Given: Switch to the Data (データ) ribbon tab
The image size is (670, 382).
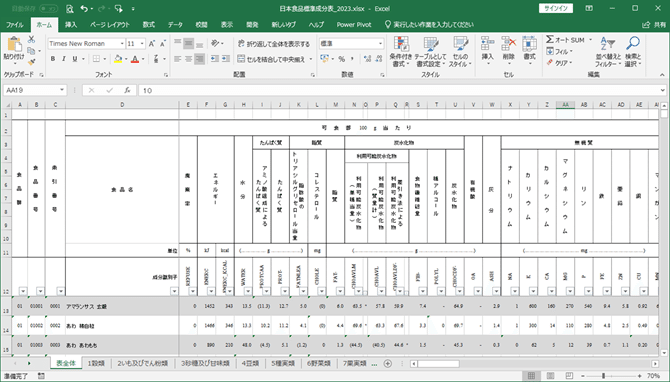Looking at the screenshot, I should [x=175, y=25].
